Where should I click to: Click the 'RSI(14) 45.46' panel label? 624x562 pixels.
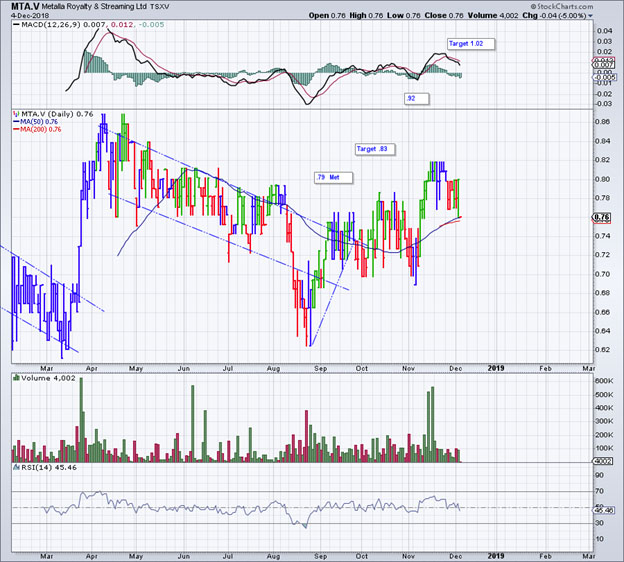pos(49,467)
